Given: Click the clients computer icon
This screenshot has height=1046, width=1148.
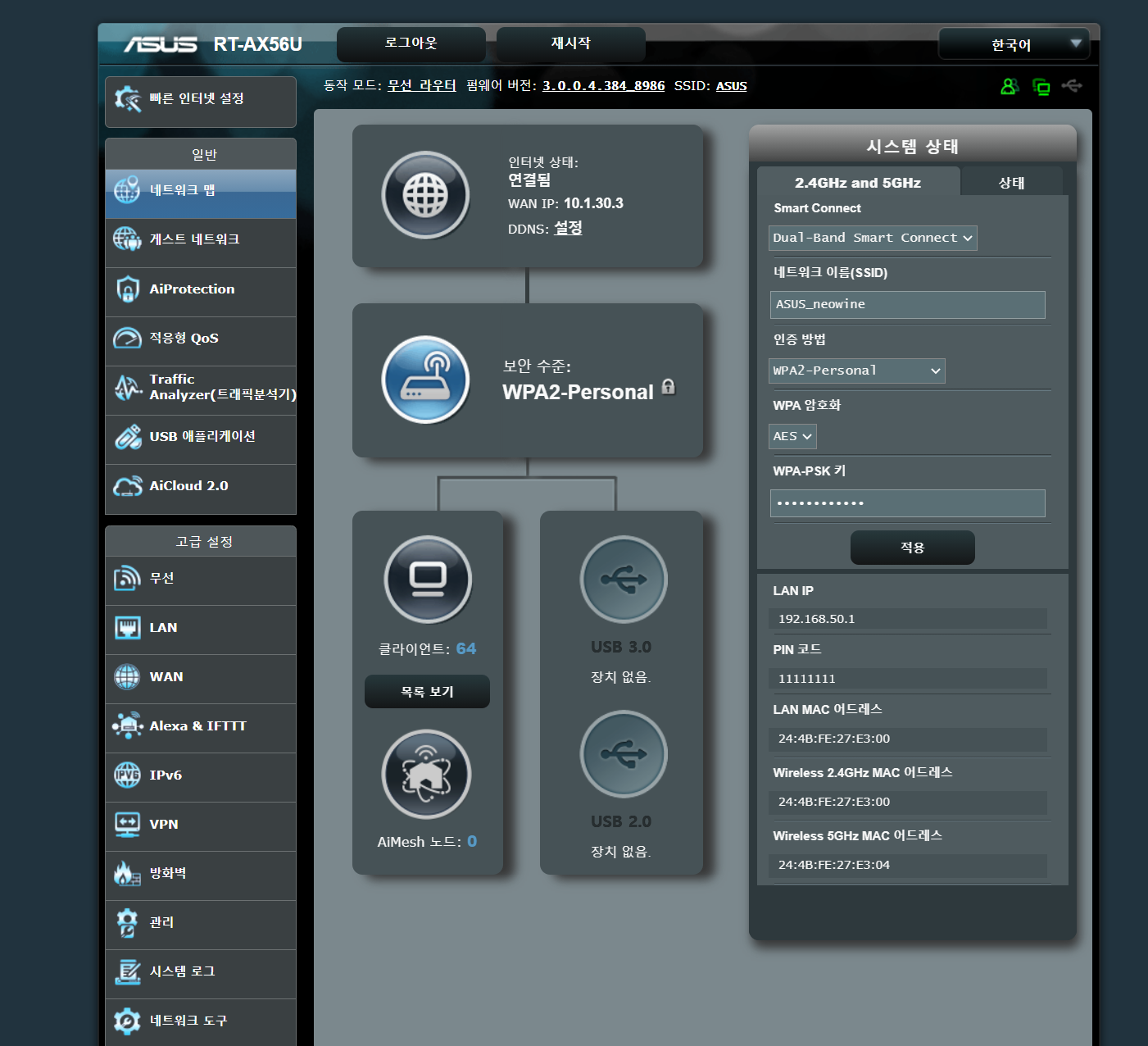Looking at the screenshot, I should pyautogui.click(x=428, y=579).
